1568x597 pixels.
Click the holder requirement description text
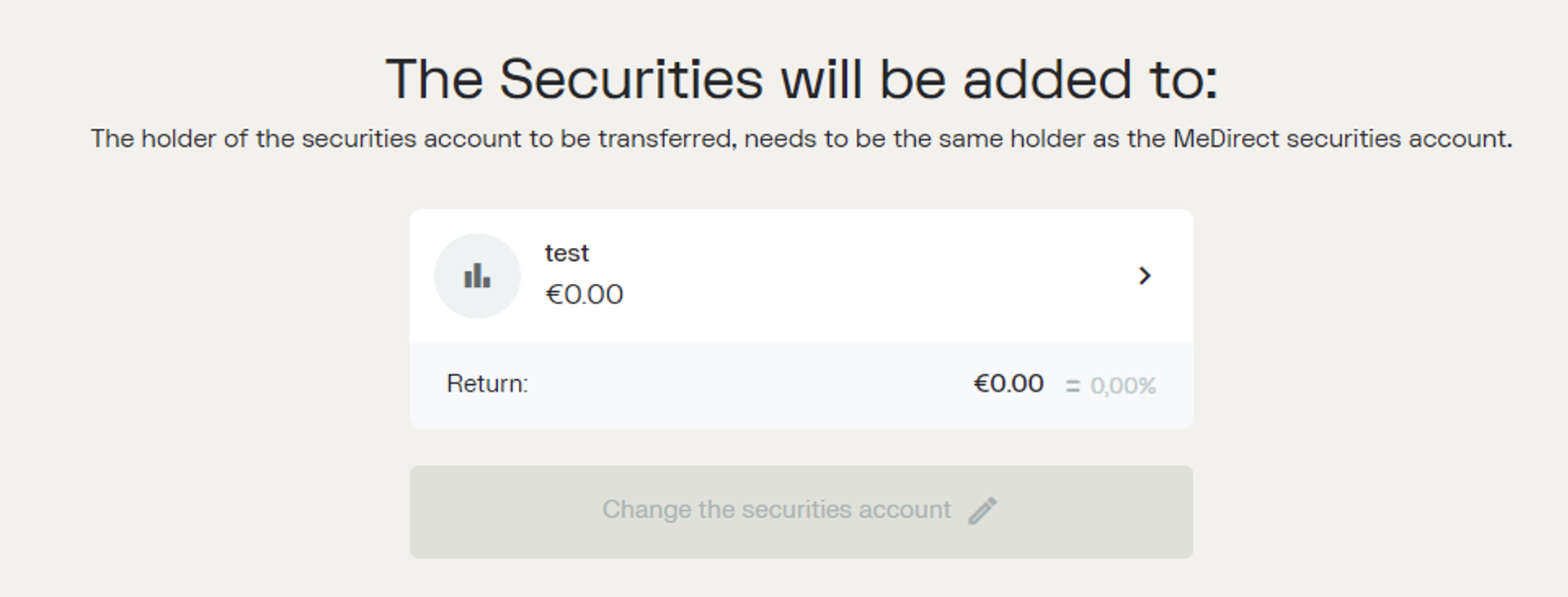801,139
